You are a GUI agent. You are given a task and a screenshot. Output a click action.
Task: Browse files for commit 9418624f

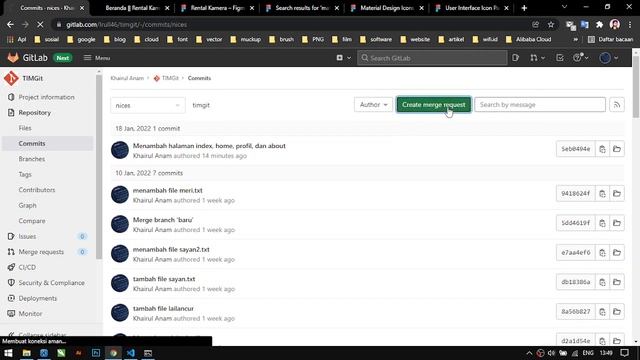pos(617,193)
